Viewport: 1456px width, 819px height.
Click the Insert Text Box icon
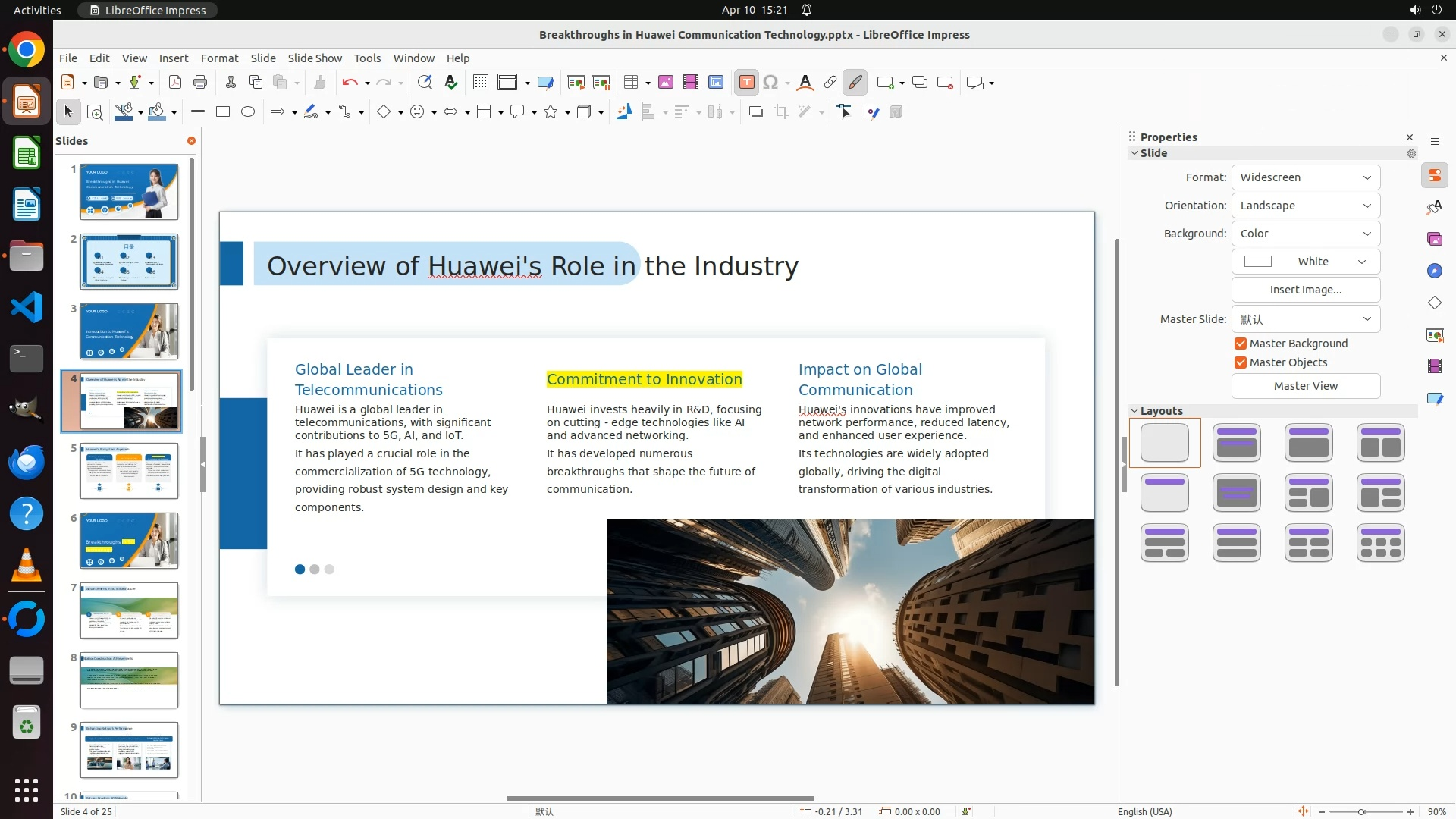pyautogui.click(x=746, y=83)
